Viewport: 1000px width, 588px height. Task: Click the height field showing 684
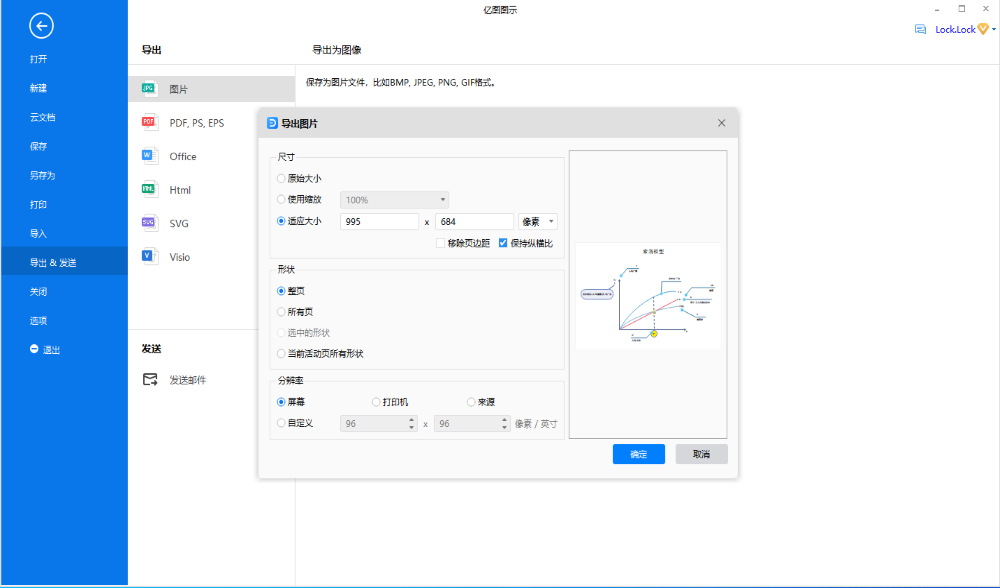[x=474, y=221]
